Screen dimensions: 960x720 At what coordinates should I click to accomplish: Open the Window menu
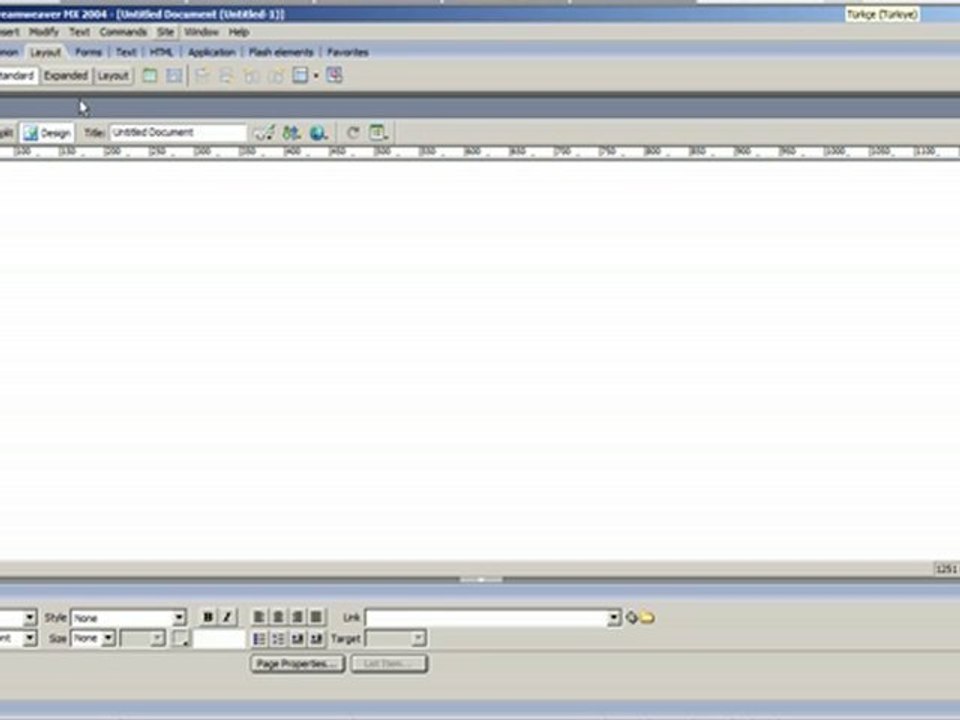tap(201, 32)
